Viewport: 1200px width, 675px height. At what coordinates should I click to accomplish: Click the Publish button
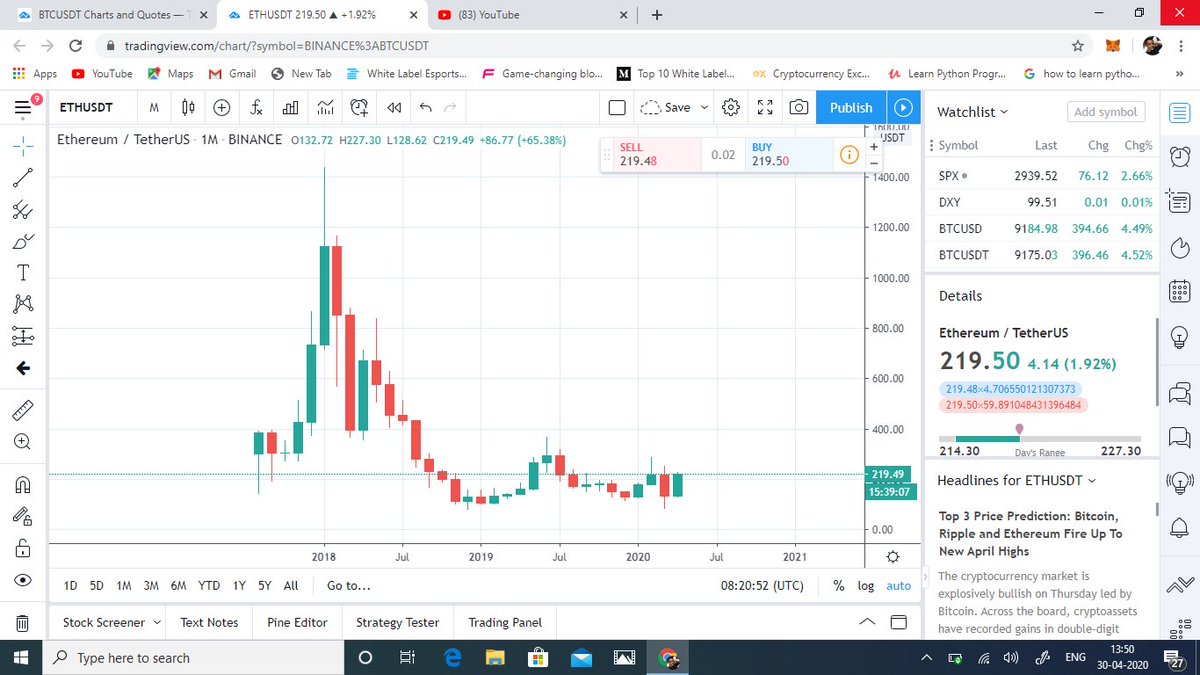pyautogui.click(x=851, y=107)
